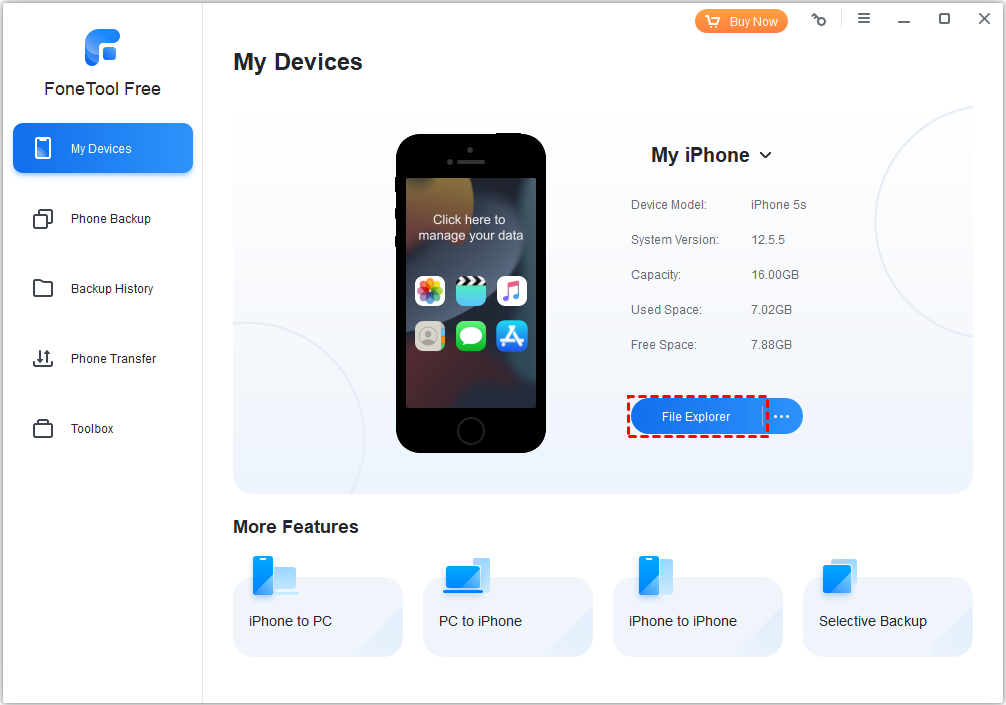Open Phone Transfer in the sidebar

(103, 359)
